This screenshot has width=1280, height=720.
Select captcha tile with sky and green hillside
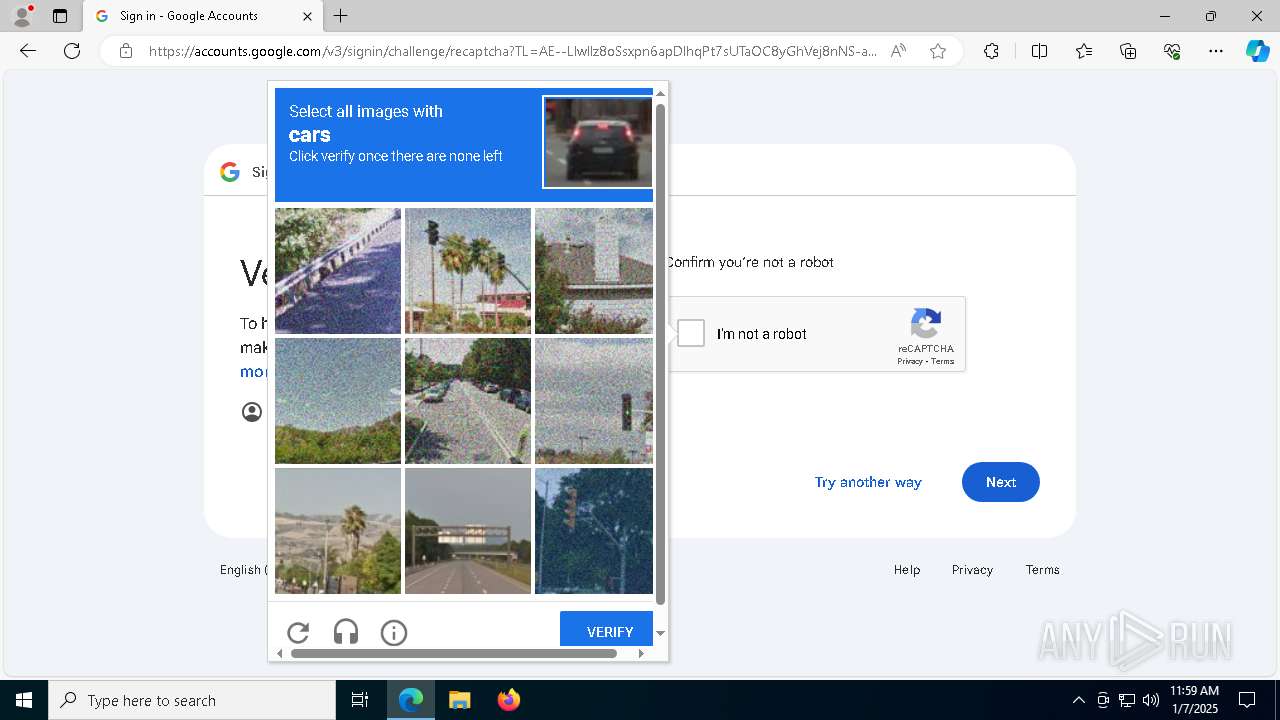338,401
